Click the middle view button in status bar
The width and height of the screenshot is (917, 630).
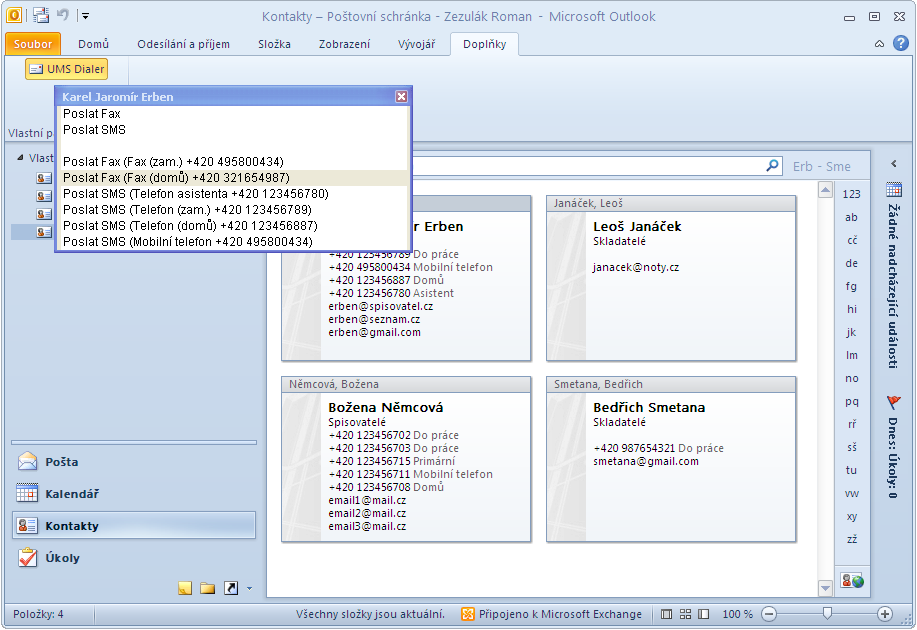click(x=685, y=614)
